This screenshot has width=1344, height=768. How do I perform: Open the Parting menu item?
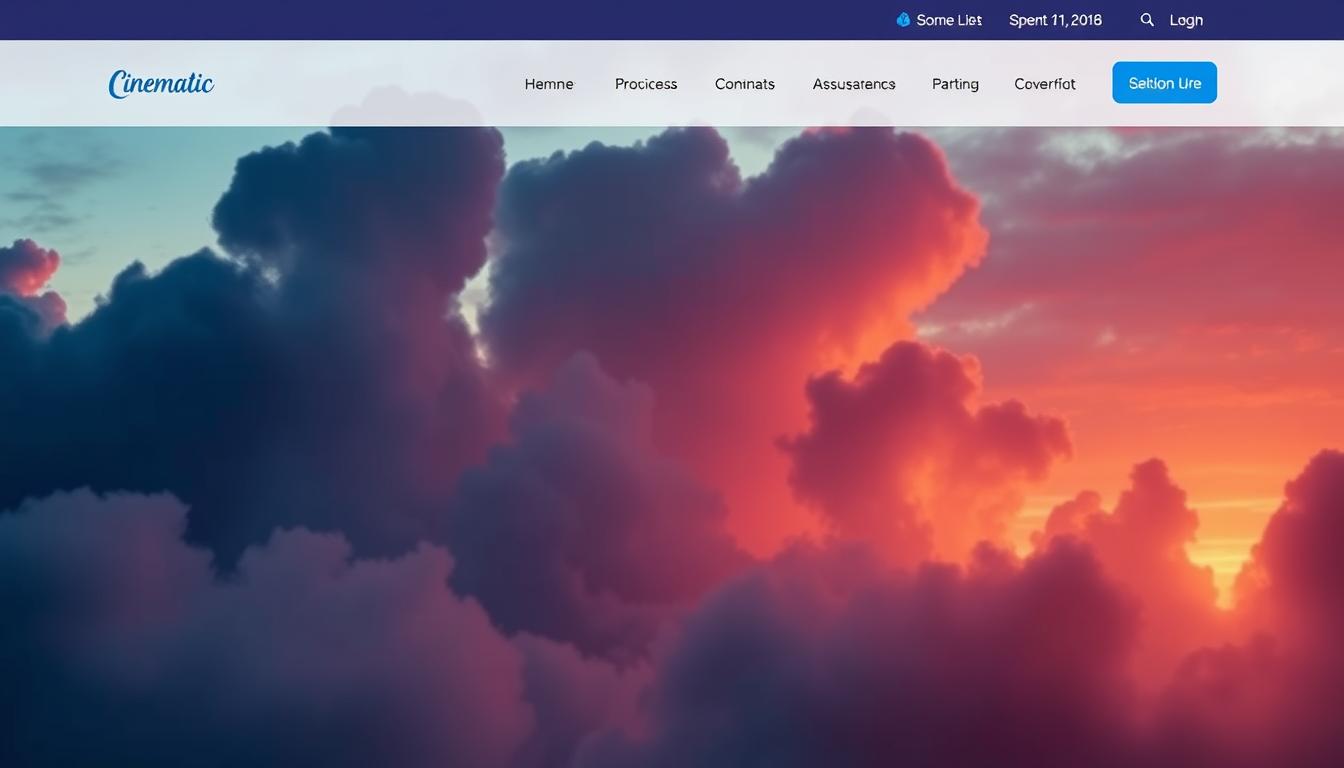[x=955, y=84]
